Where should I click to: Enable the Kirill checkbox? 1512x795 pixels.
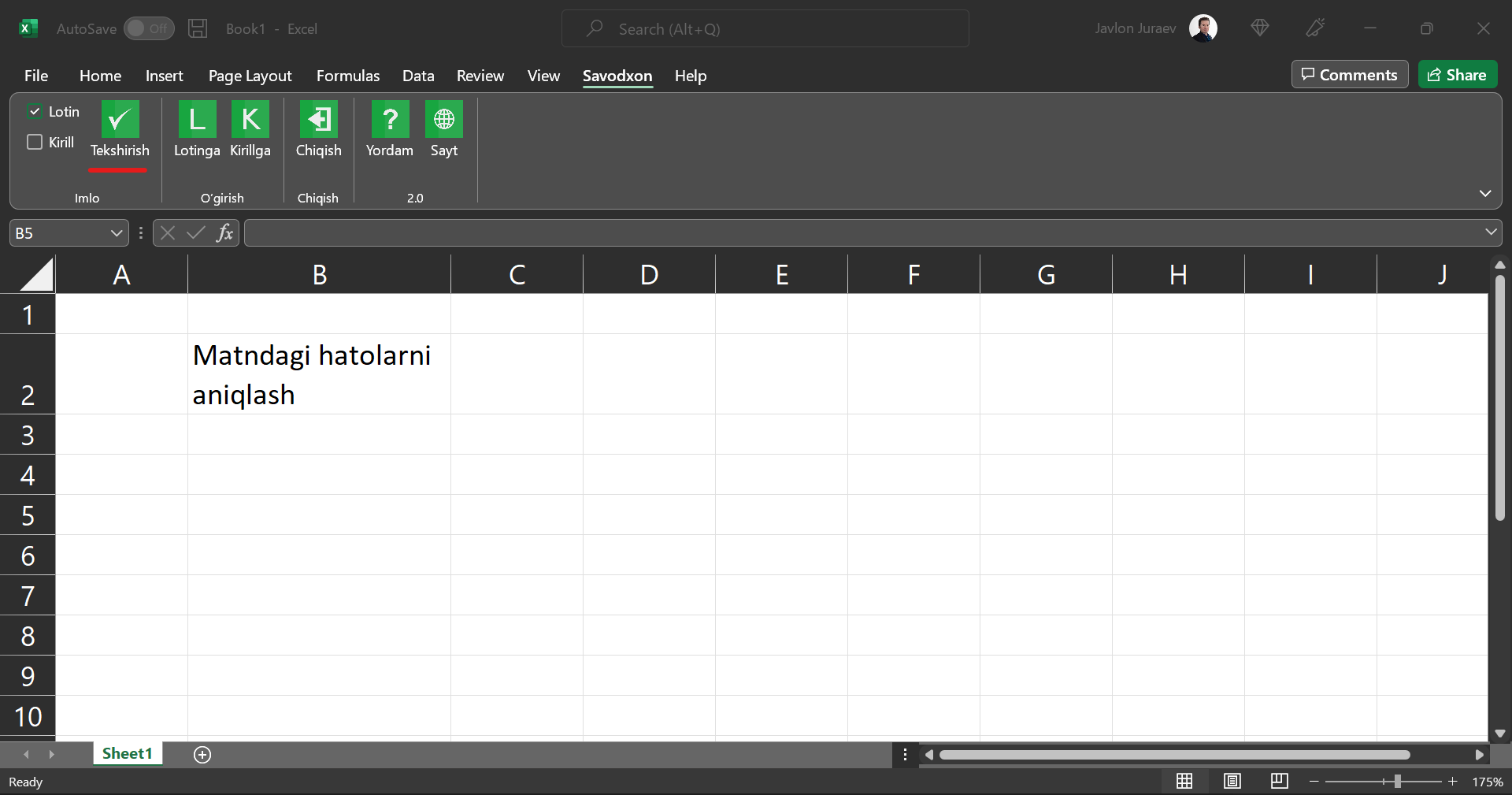click(35, 143)
